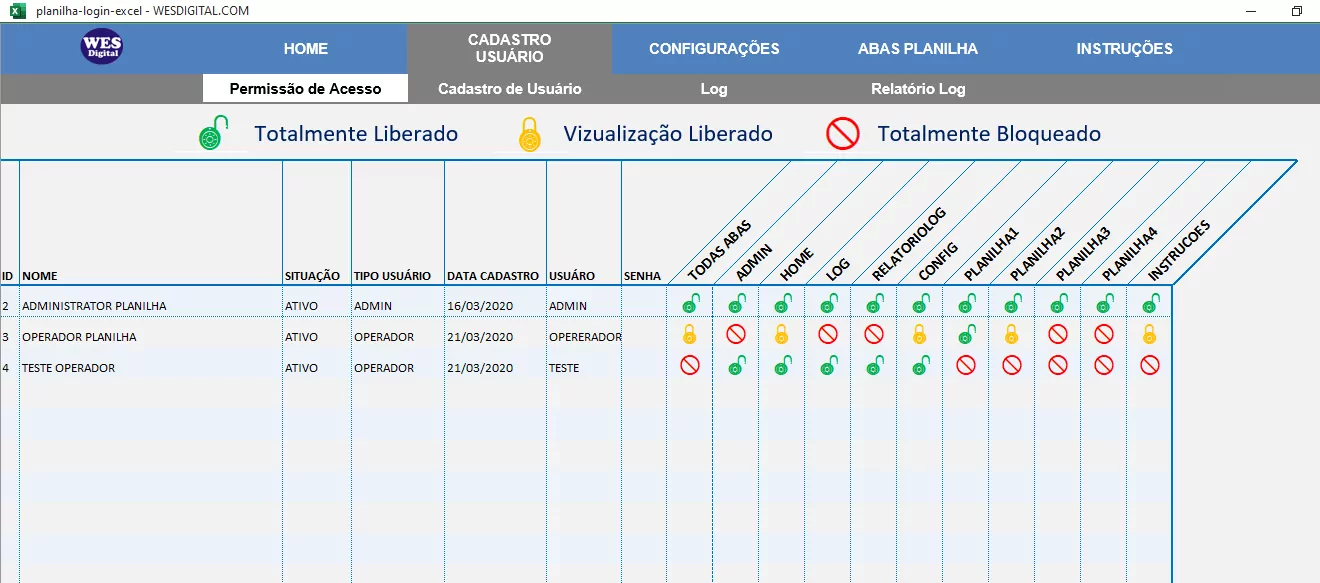Click the Excel icon in the title bar
This screenshot has width=1320, height=583.
[17, 10]
